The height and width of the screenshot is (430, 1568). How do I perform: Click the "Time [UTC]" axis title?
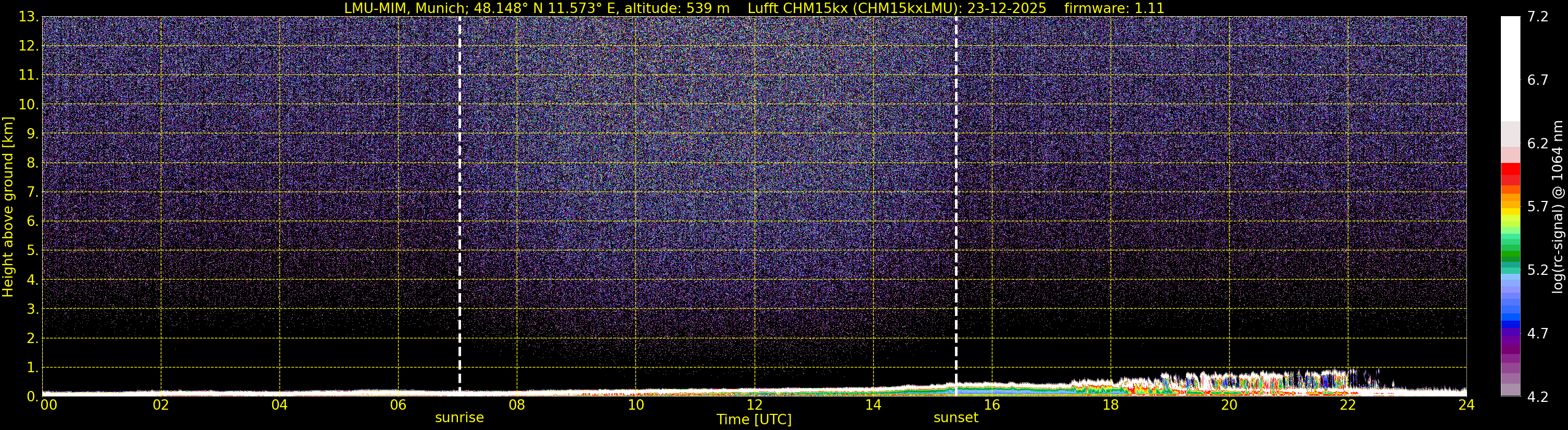pyautogui.click(x=754, y=420)
